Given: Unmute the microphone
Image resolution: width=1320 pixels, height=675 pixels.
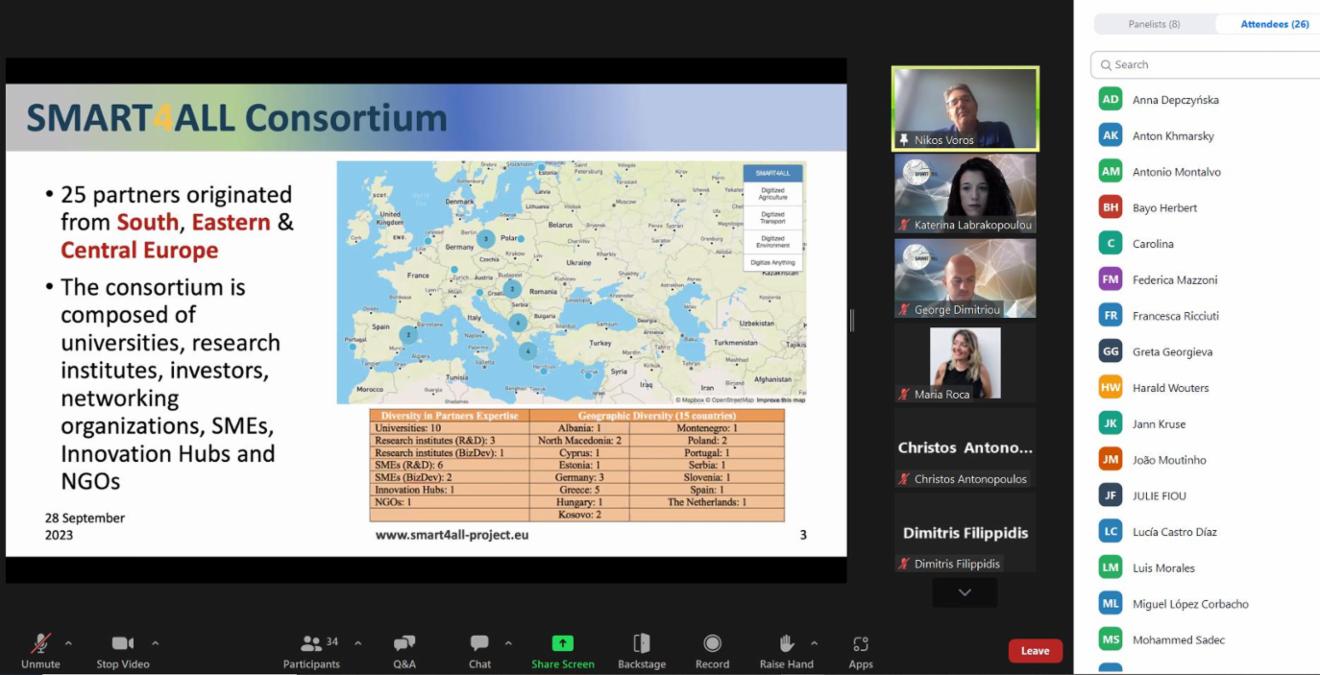Looking at the screenshot, I should [40, 650].
